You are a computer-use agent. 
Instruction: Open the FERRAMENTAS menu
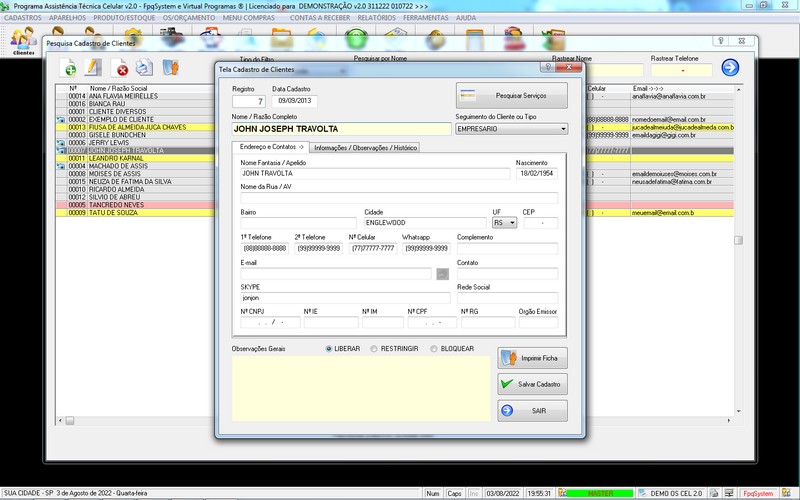tap(425, 18)
